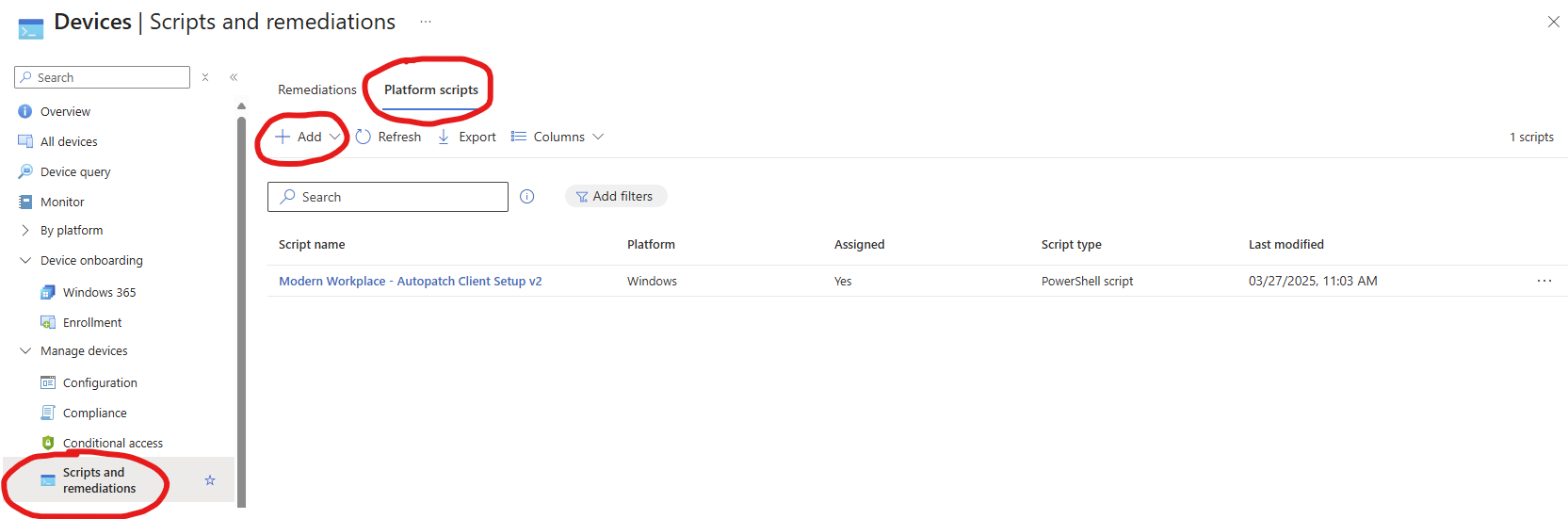Image resolution: width=1568 pixels, height=519 pixels.
Task: Open the Columns dropdown chevron
Action: [x=598, y=137]
